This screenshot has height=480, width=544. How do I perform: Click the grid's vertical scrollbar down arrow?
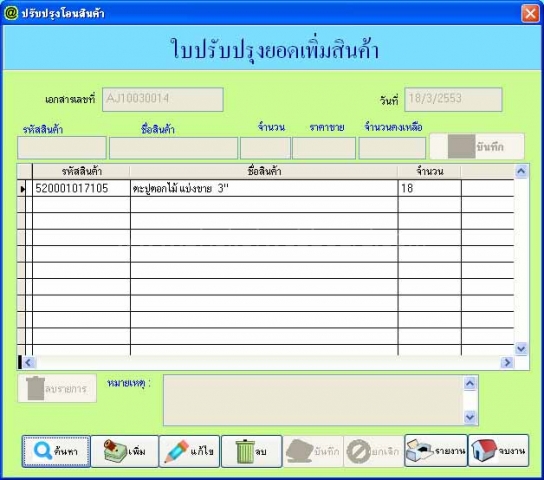click(x=521, y=348)
